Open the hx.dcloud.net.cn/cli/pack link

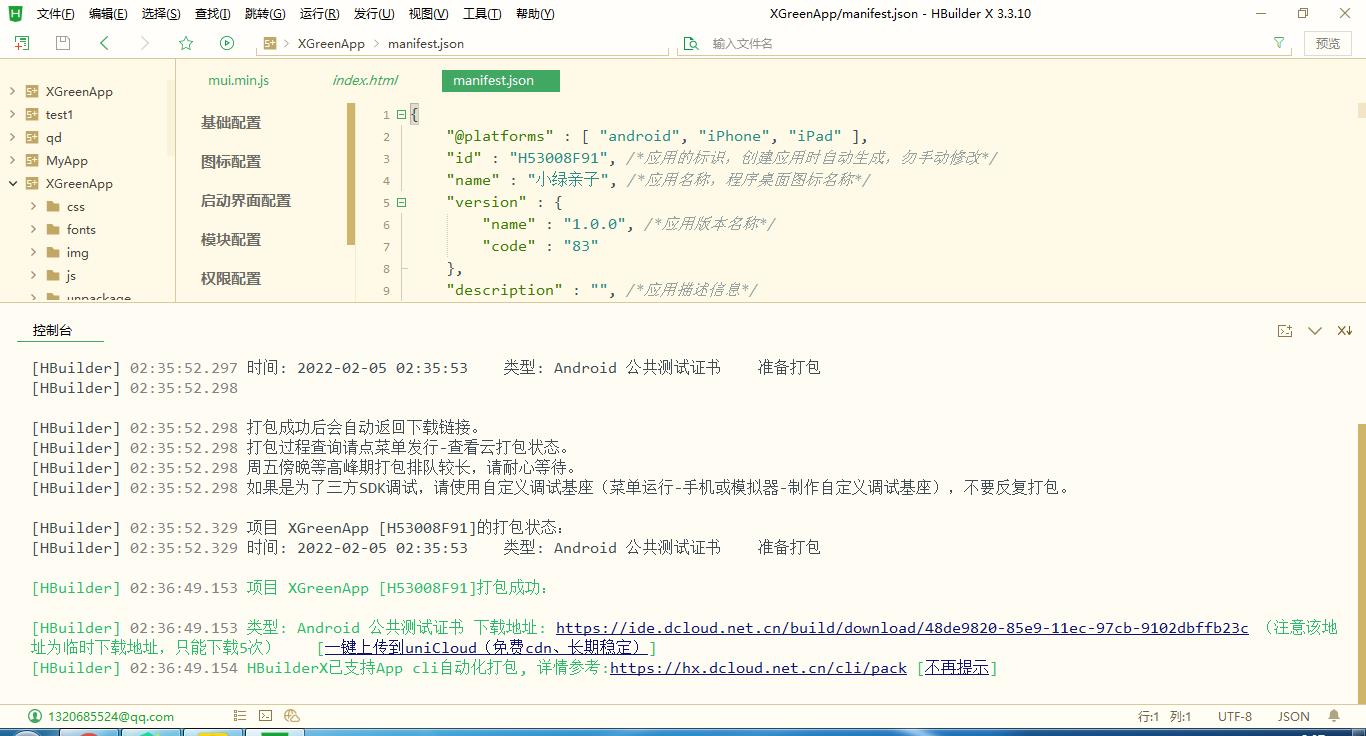tap(758, 668)
